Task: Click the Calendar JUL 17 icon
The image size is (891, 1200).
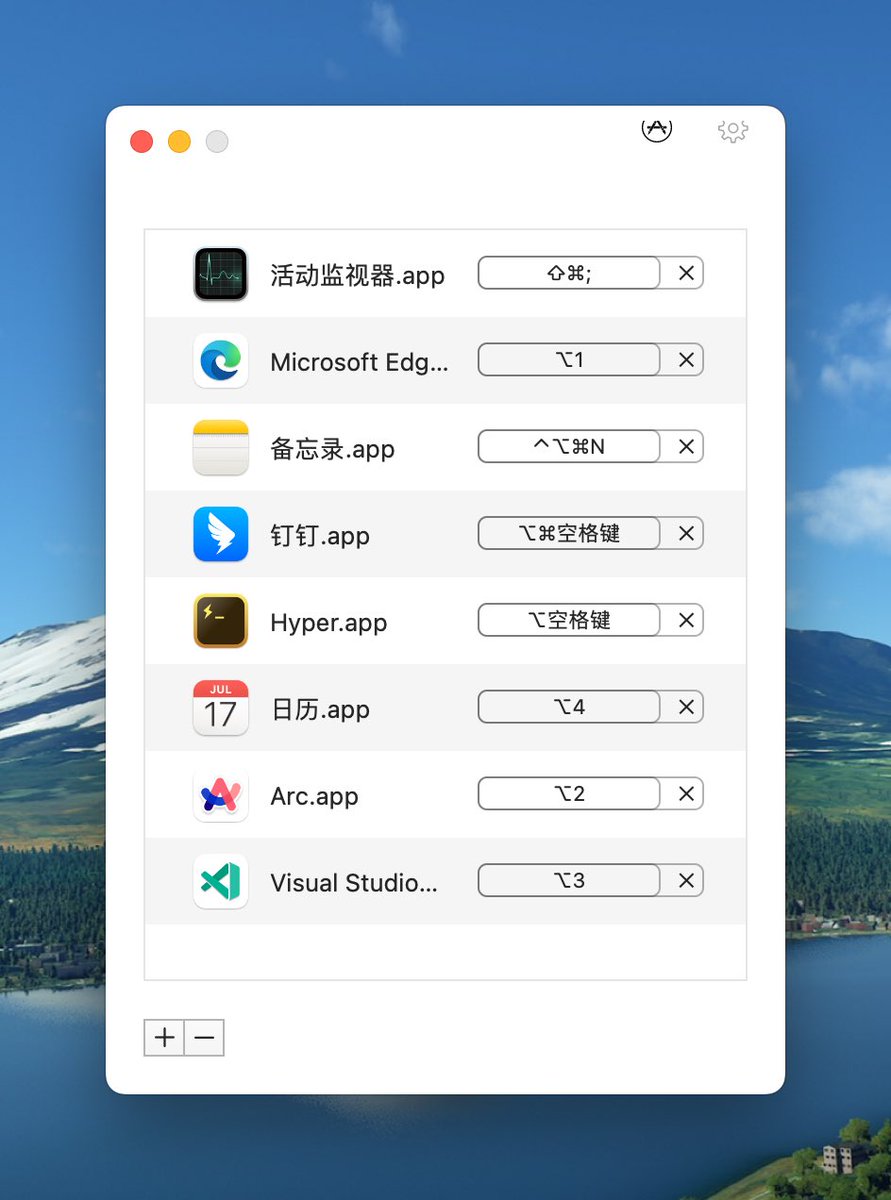Action: tap(220, 709)
